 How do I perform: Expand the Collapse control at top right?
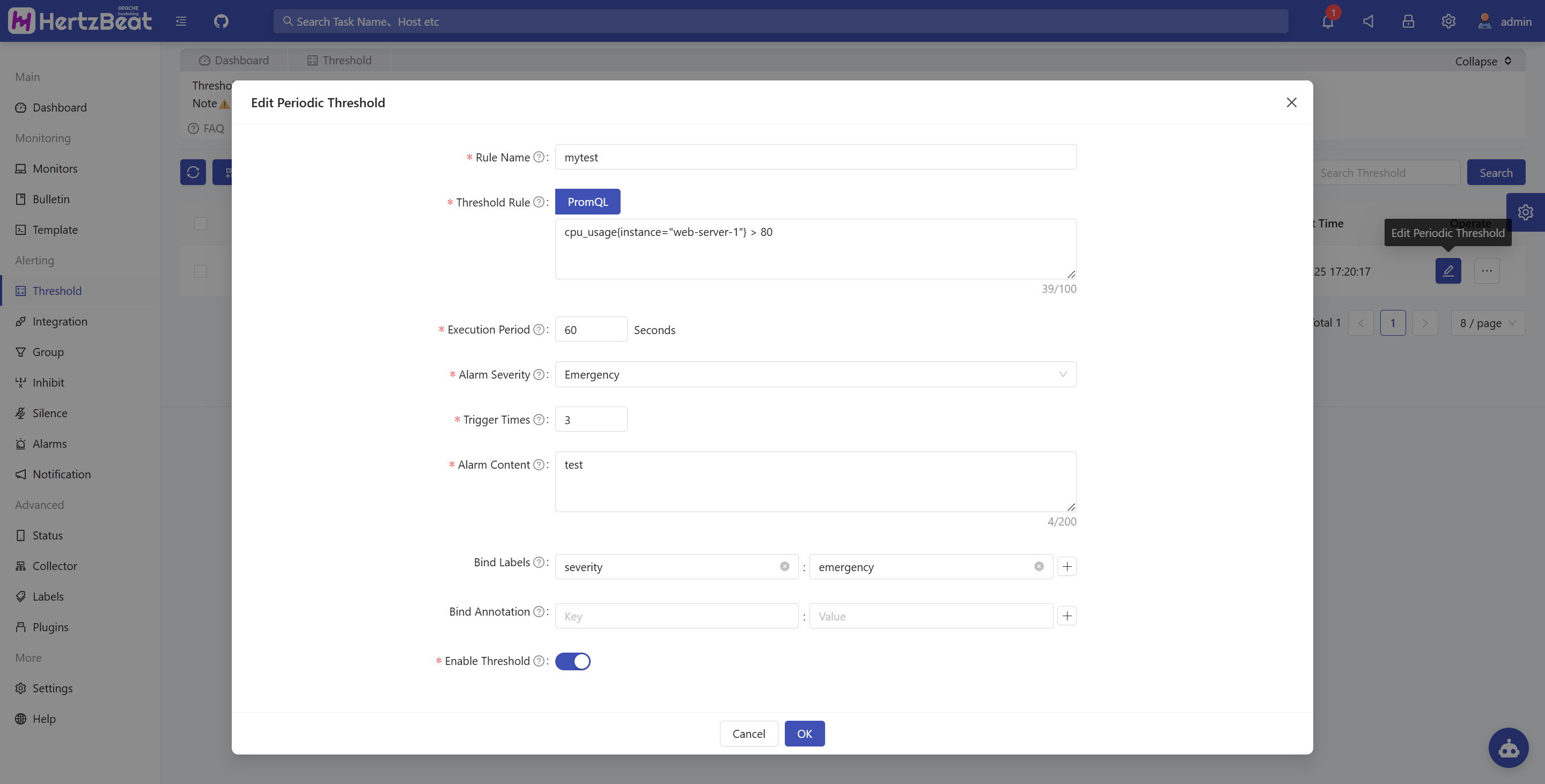1483,61
